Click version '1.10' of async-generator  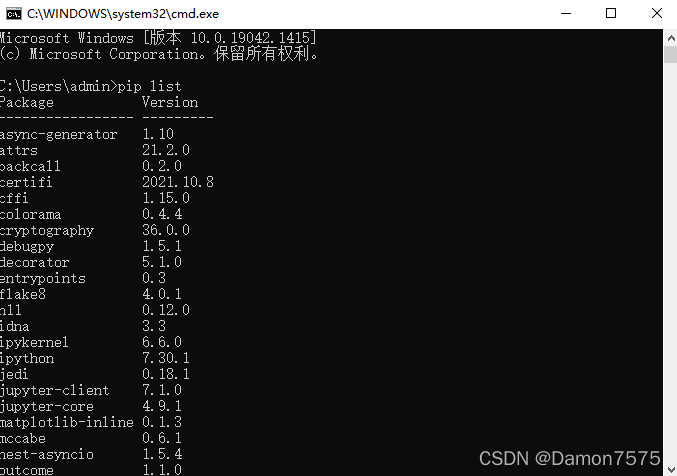[158, 134]
